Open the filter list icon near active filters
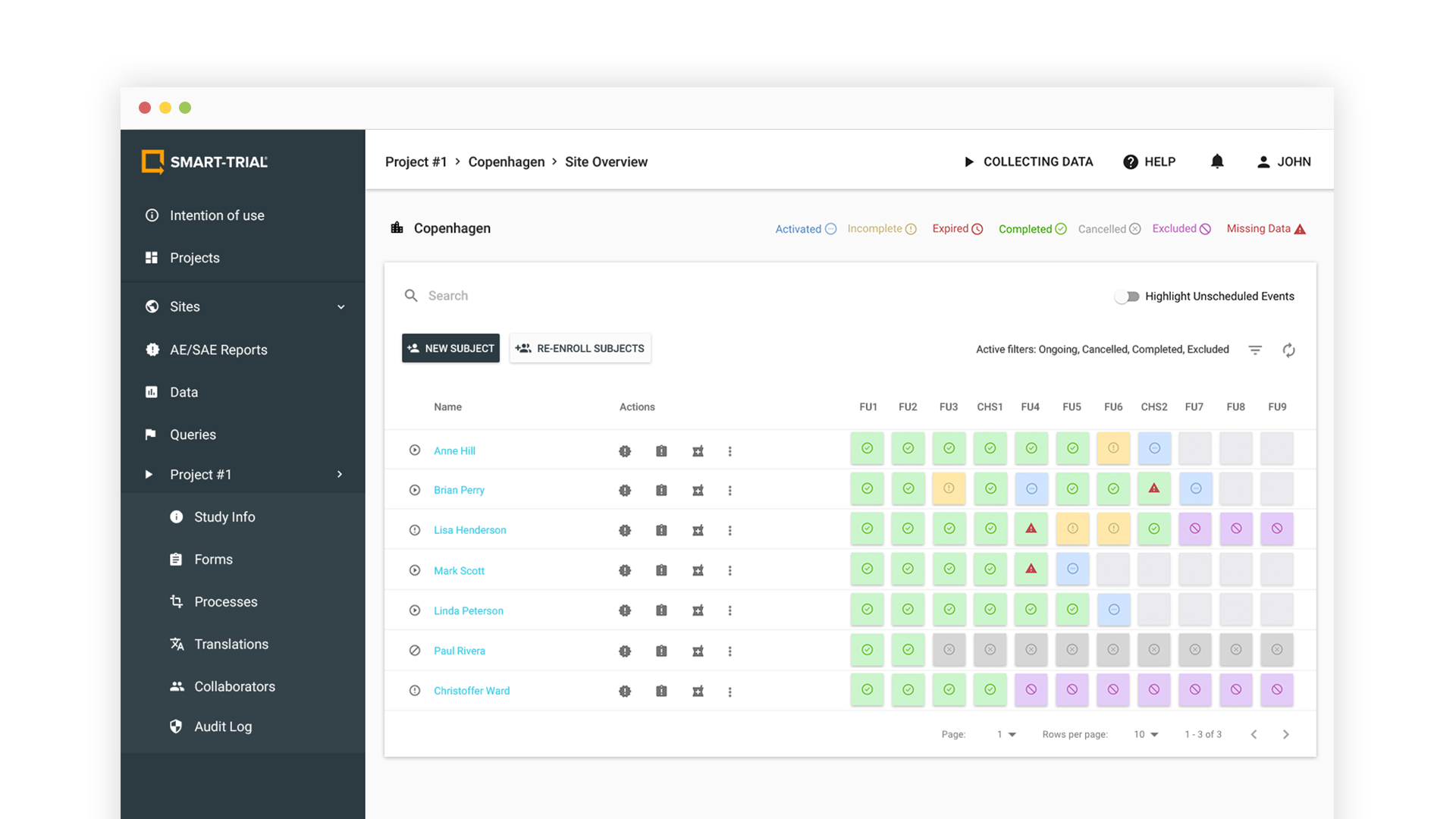This screenshot has width=1456, height=819. (x=1255, y=350)
